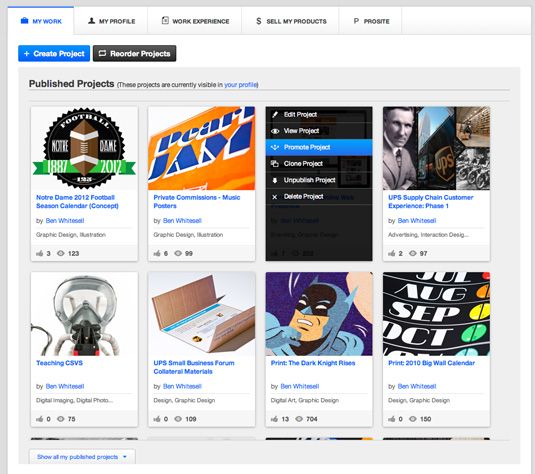Follow the 'your profile' link
Image resolution: width=535 pixels, height=474 pixels.
(x=240, y=85)
